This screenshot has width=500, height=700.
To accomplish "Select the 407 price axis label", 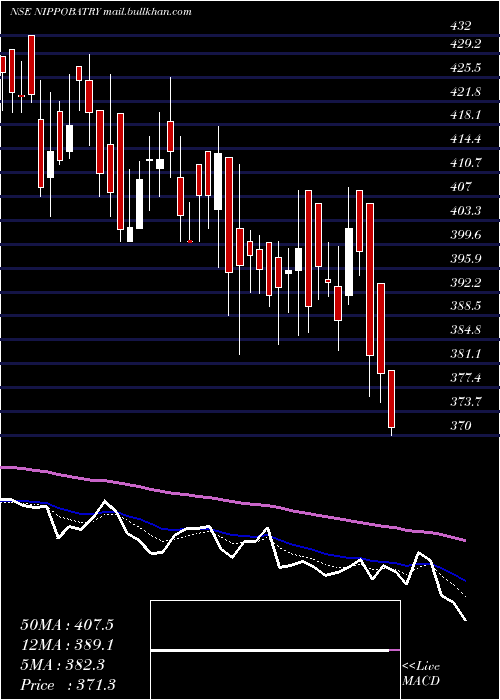I will tap(461, 187).
